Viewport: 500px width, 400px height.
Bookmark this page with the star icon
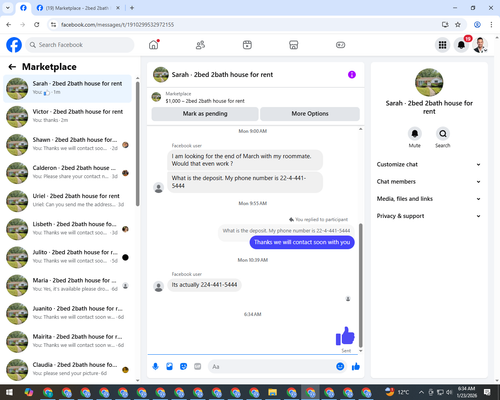(458, 25)
